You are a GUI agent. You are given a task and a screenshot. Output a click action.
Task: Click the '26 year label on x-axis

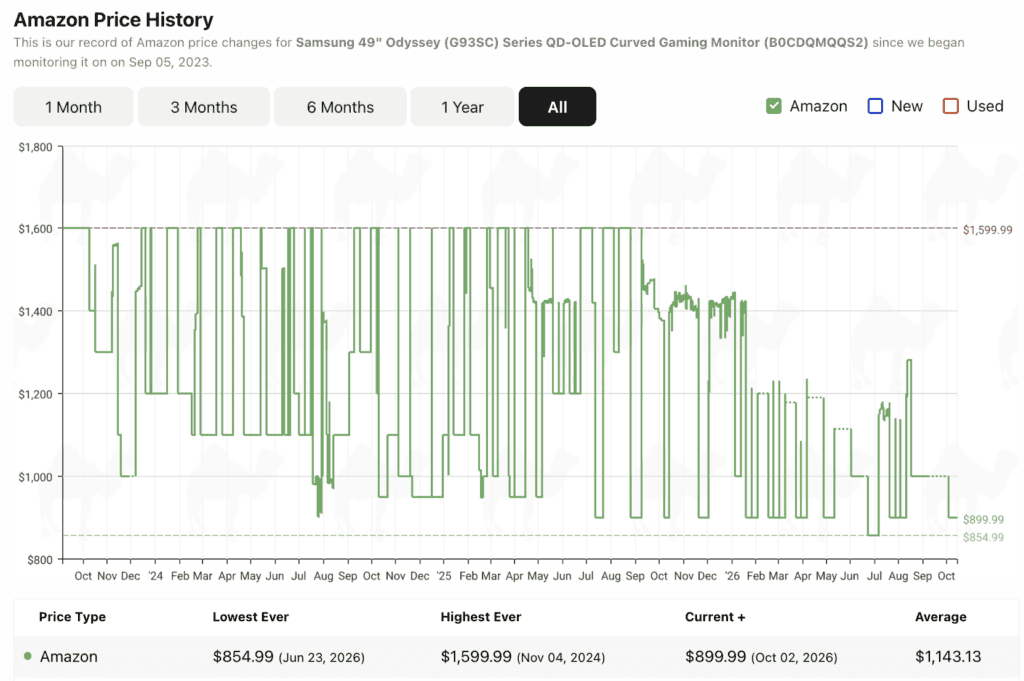point(732,576)
